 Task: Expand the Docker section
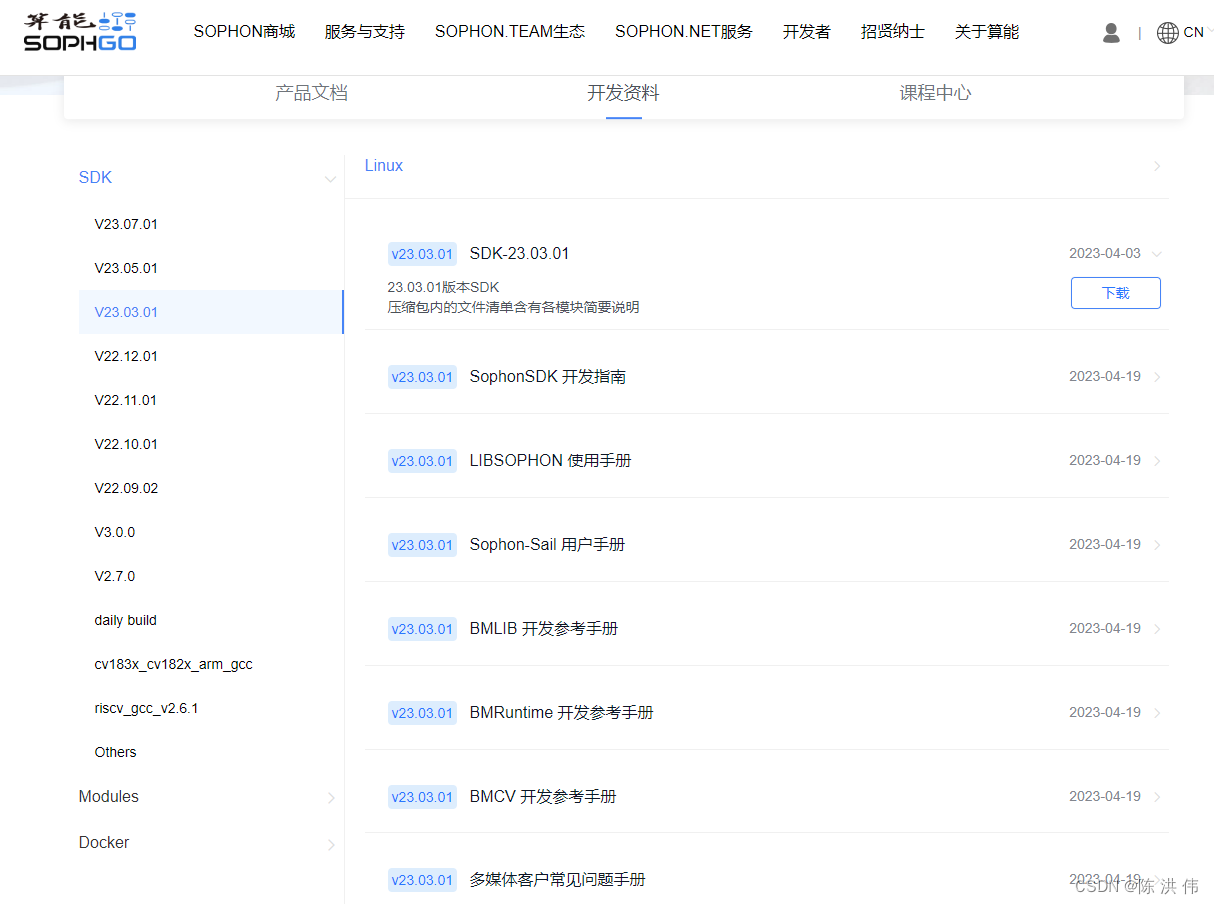(x=330, y=844)
